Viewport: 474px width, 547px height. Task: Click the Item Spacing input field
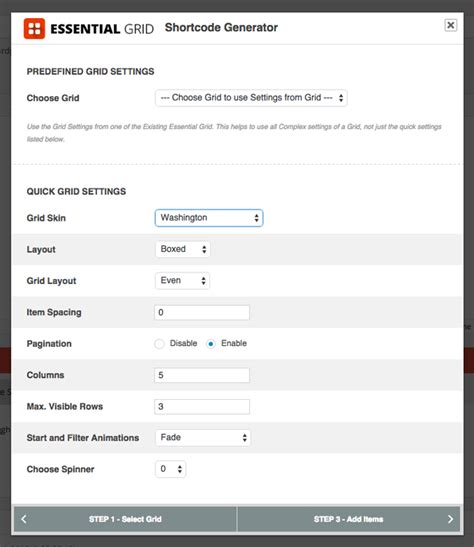point(202,312)
